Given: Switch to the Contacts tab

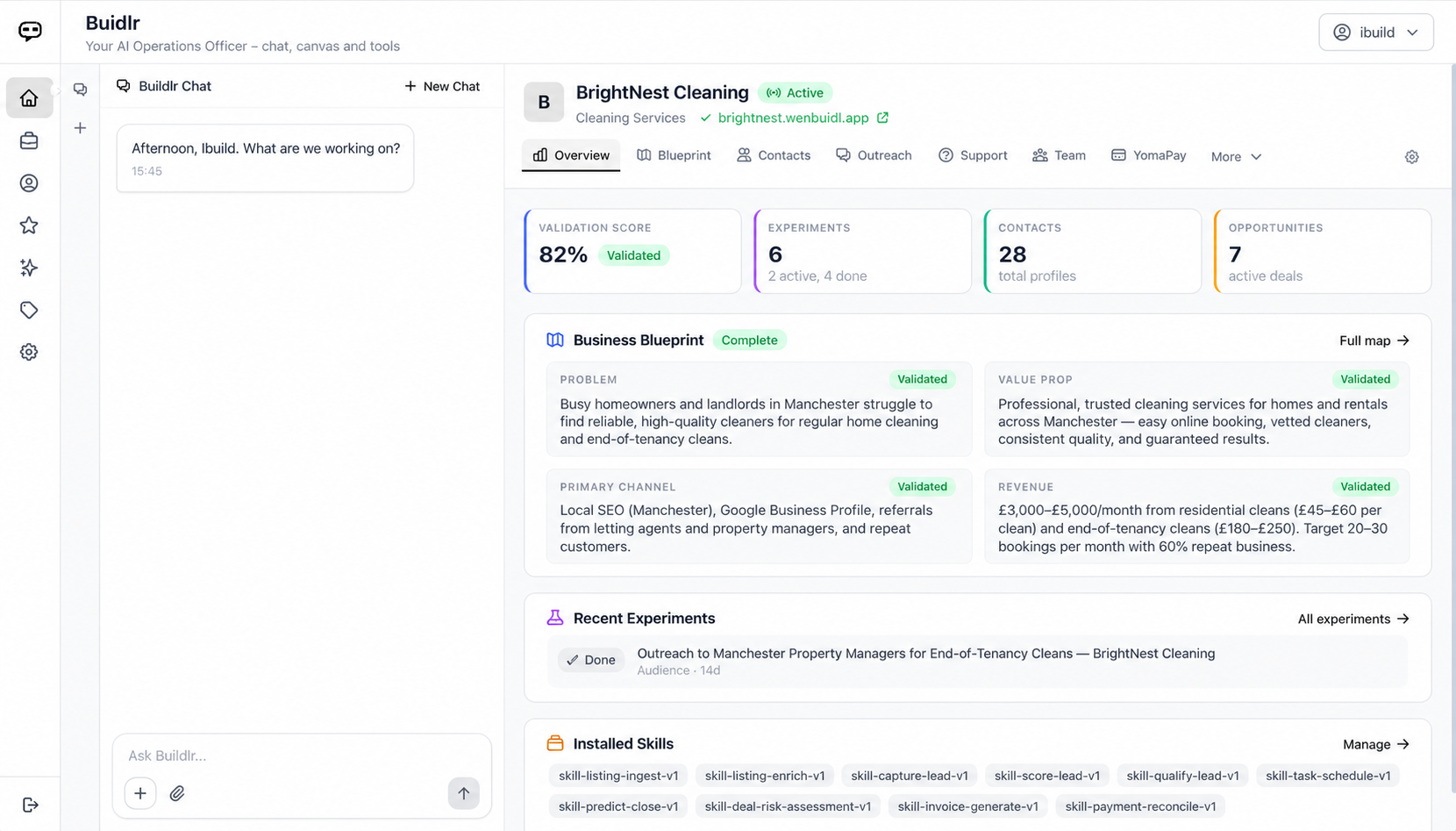Looking at the screenshot, I should (774, 155).
